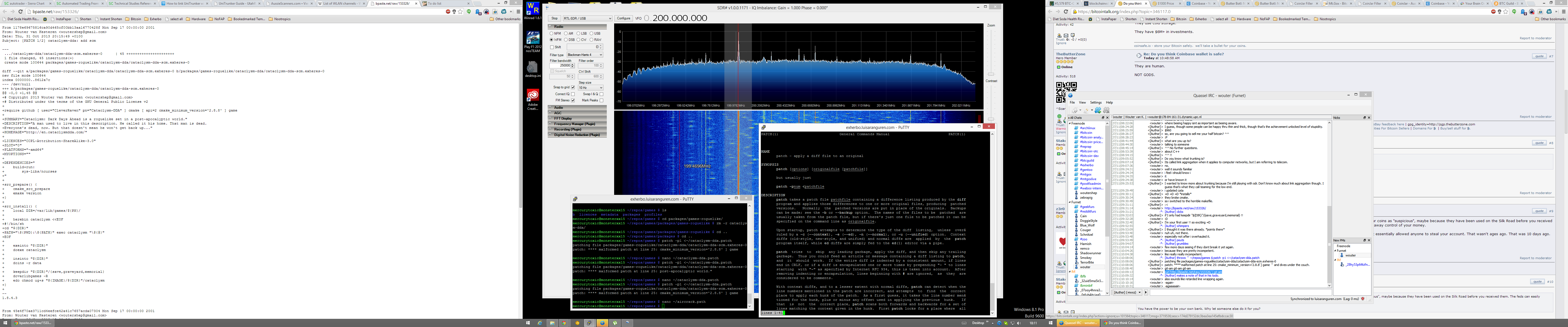The height and width of the screenshot is (327, 1568).
Task: Toggle the Snap to grid checkbox
Action: [573, 88]
